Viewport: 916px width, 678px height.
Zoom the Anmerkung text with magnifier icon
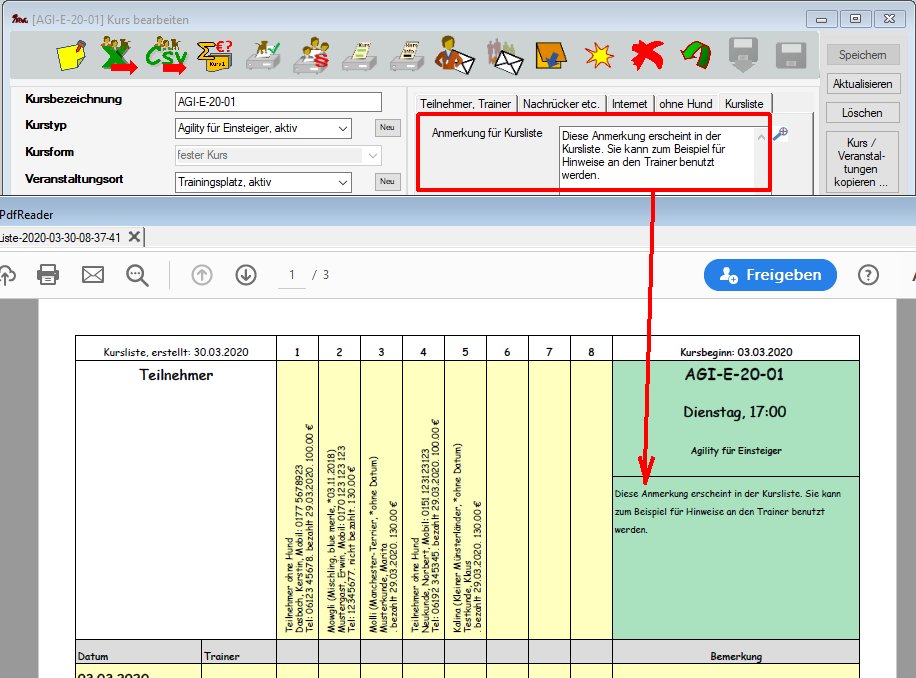point(780,134)
